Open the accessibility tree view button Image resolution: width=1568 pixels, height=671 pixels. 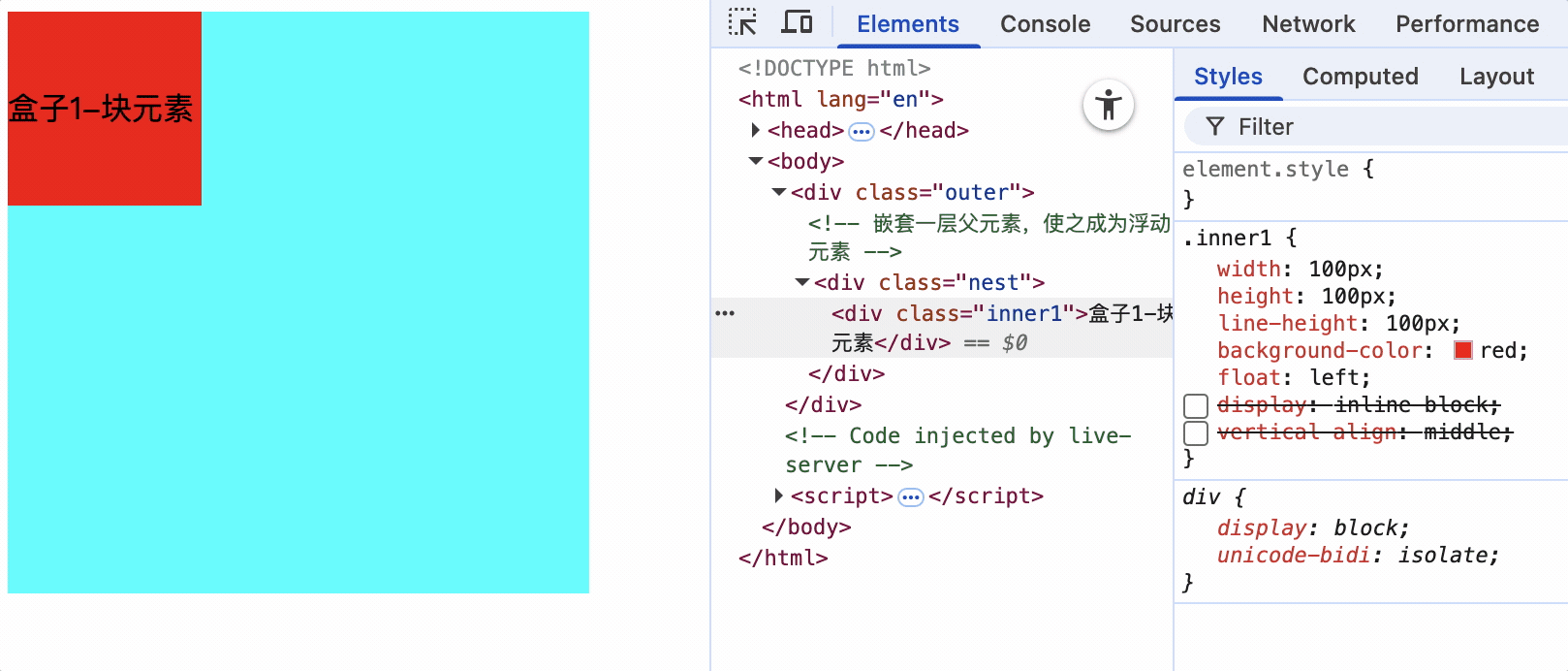click(1109, 105)
